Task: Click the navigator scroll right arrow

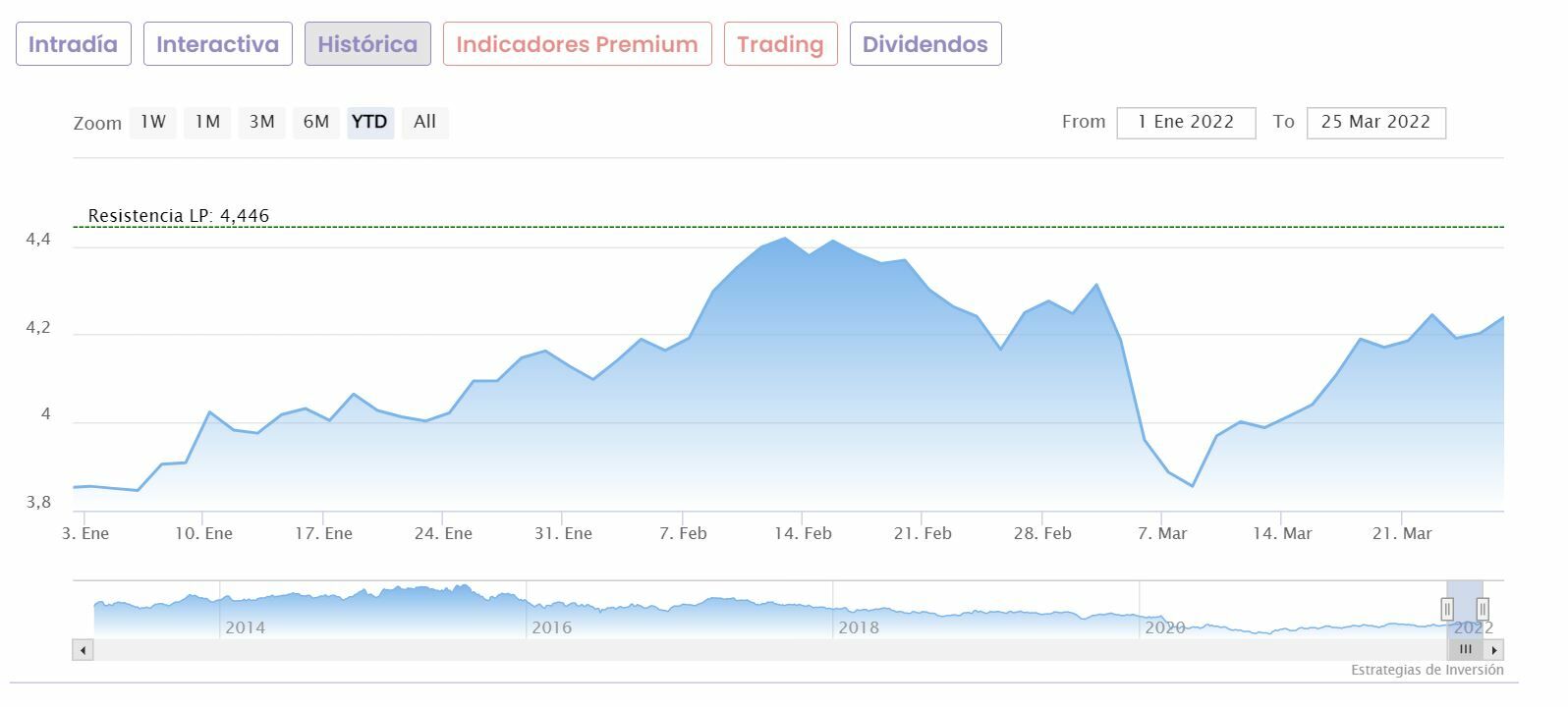Action: [x=1494, y=650]
